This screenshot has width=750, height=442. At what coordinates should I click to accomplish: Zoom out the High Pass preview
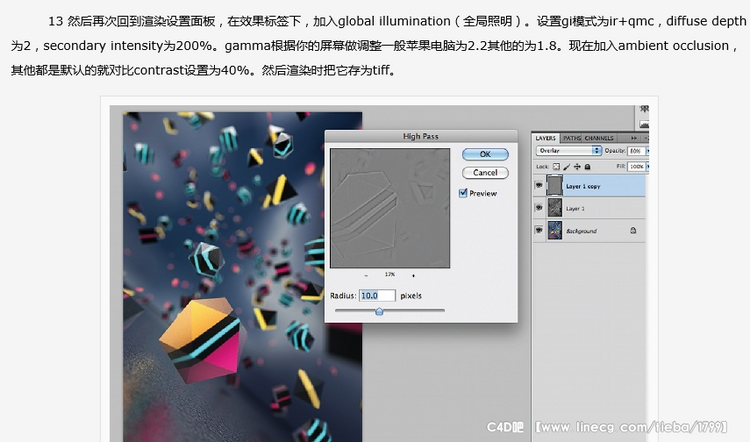pos(366,276)
